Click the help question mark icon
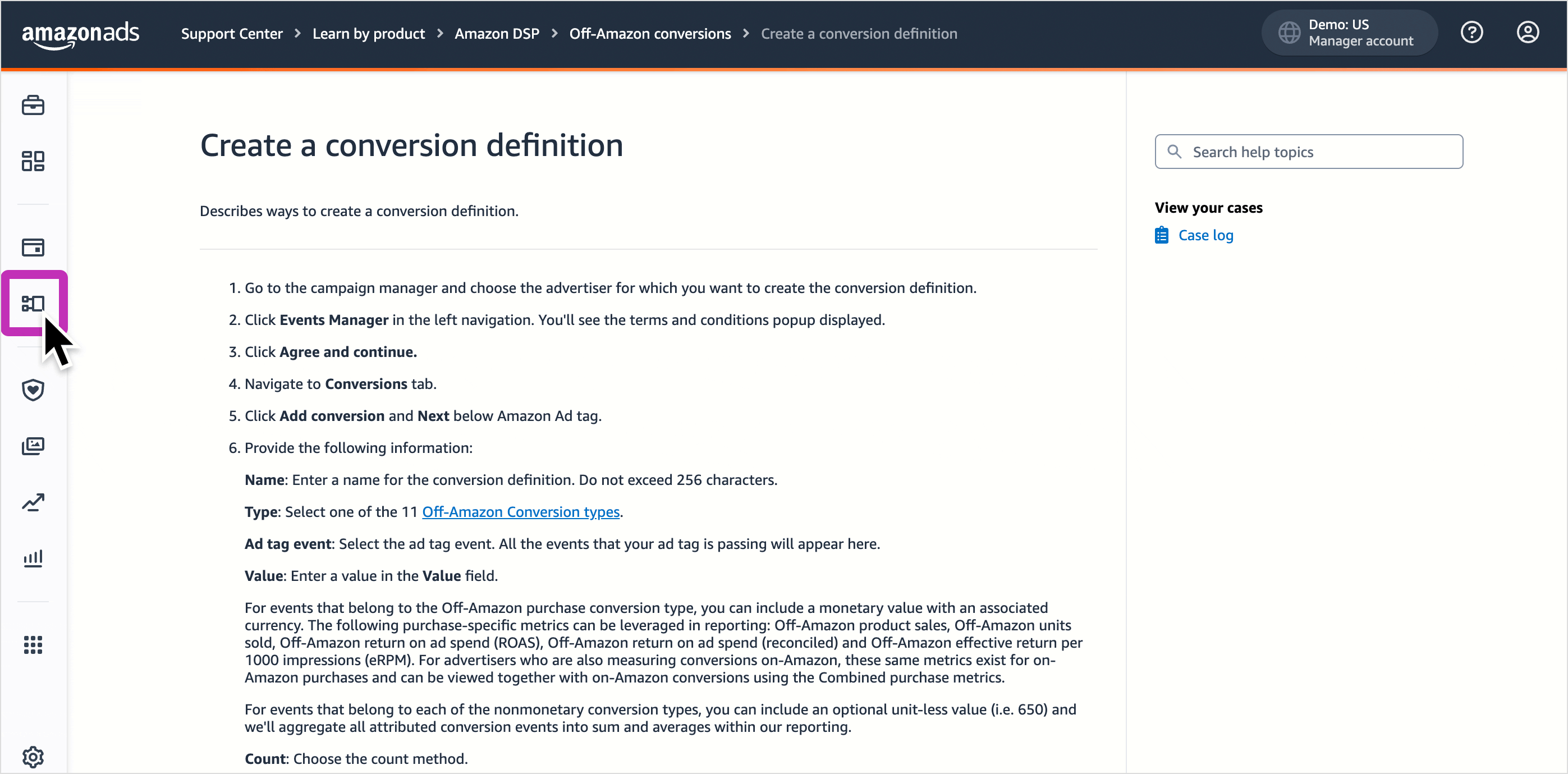 [1471, 33]
